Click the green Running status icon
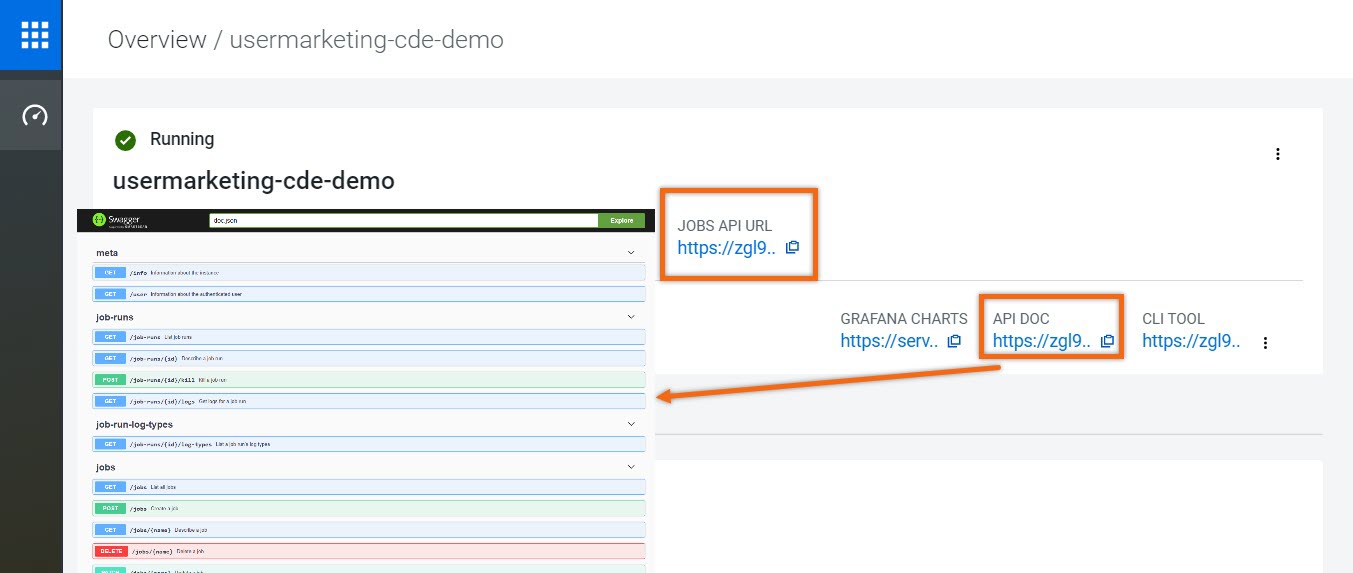Viewport: 1353px width, 573px height. 125,140
